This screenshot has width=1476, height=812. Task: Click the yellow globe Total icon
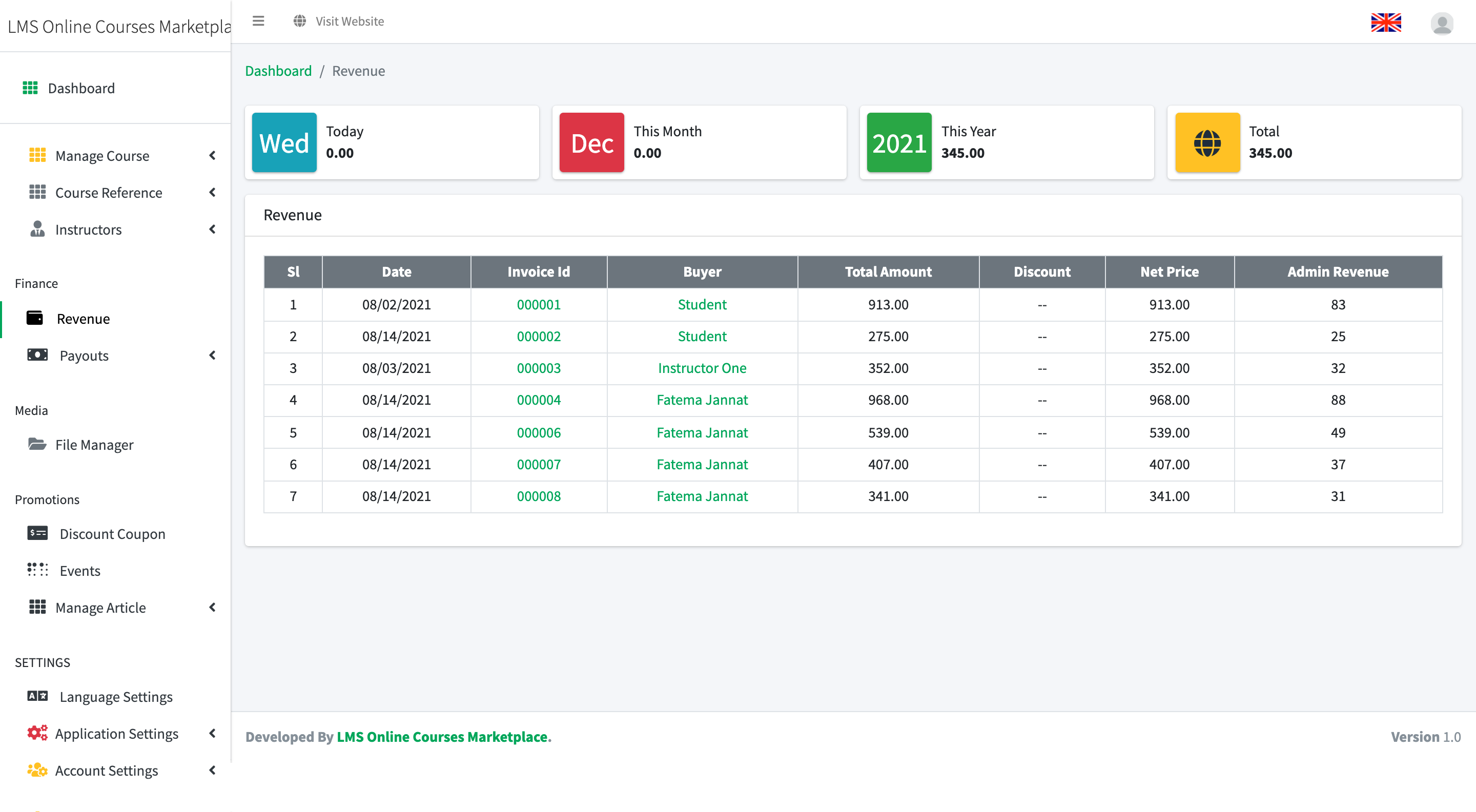pos(1207,142)
